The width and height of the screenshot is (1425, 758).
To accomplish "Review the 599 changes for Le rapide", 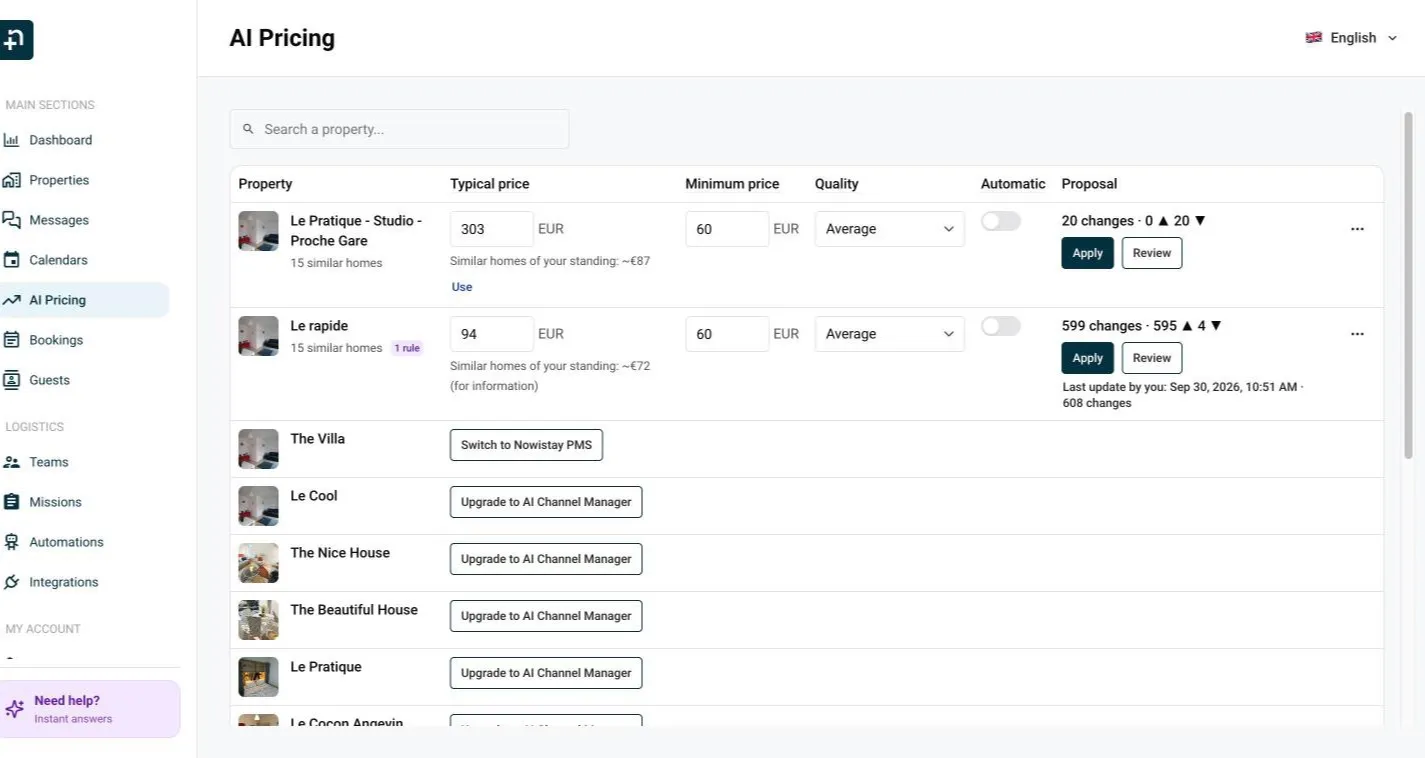I will [1152, 358].
